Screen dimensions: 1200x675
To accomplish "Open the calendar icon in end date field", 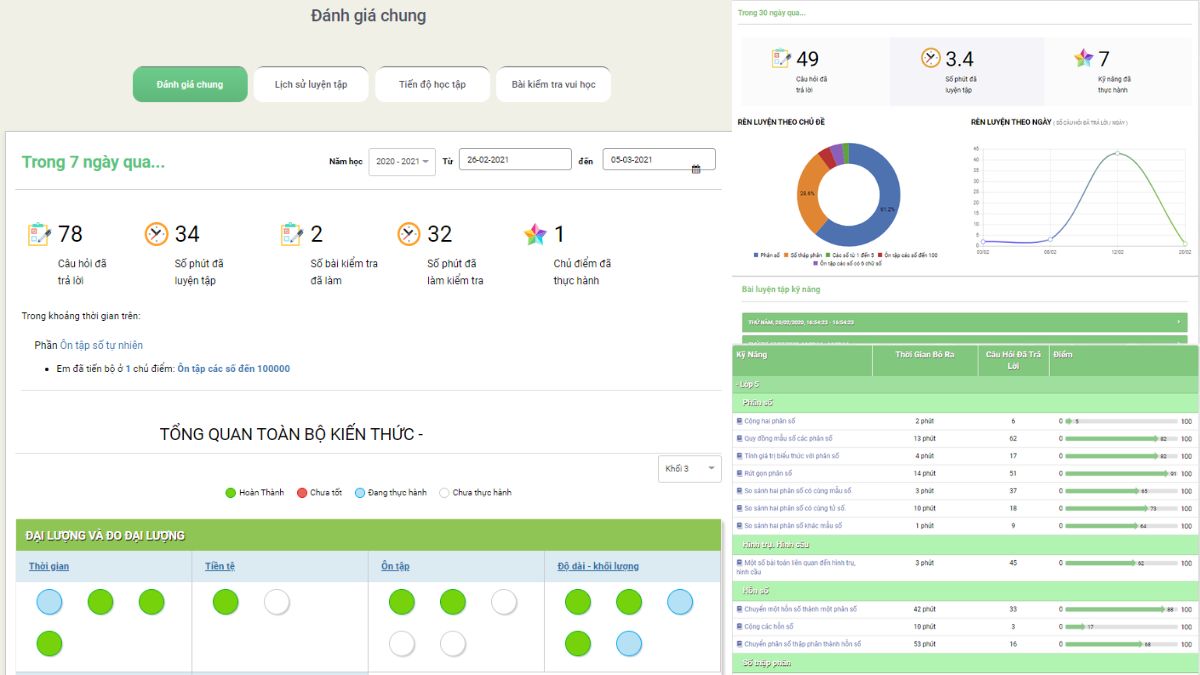I will [x=696, y=169].
